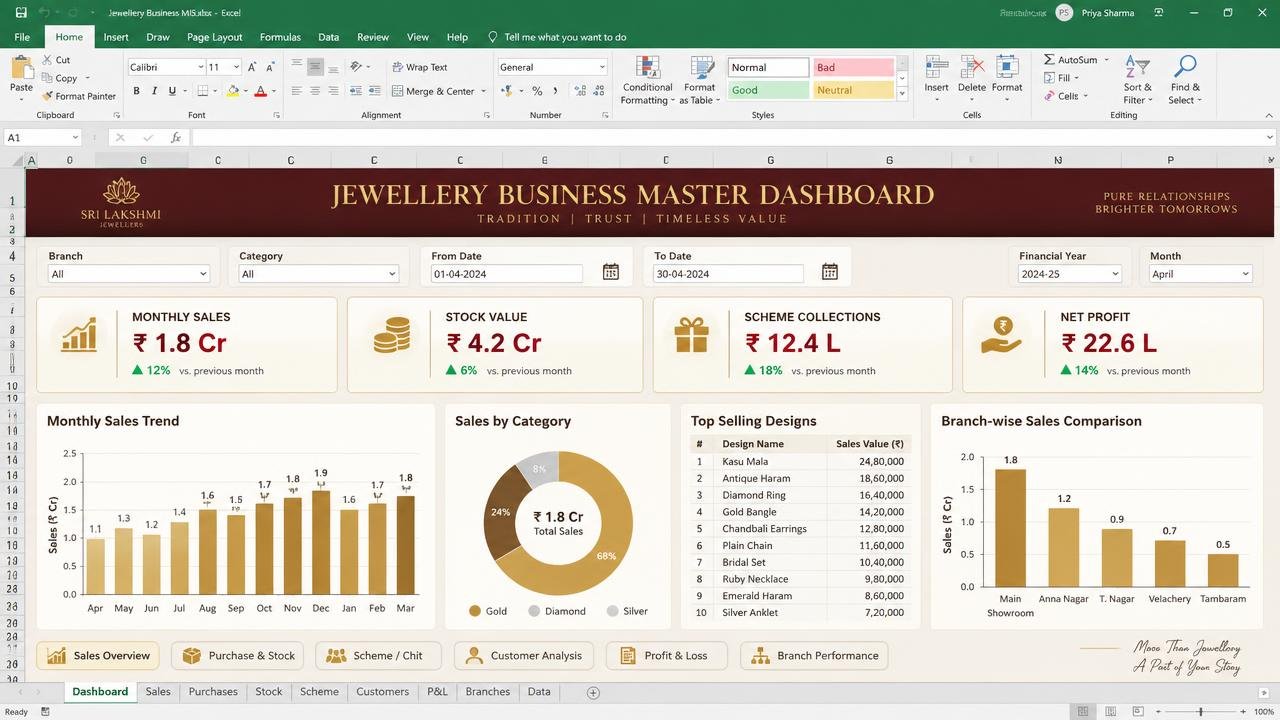The width and height of the screenshot is (1280, 720).
Task: Switch to the P&L sheet tab
Action: (x=437, y=692)
